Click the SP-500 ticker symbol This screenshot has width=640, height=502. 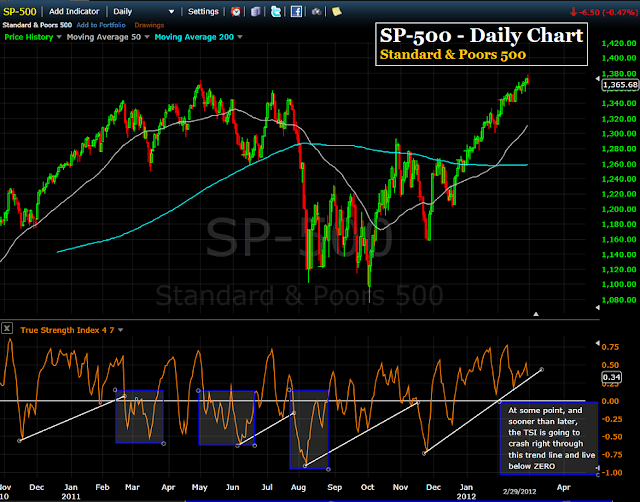coord(20,11)
